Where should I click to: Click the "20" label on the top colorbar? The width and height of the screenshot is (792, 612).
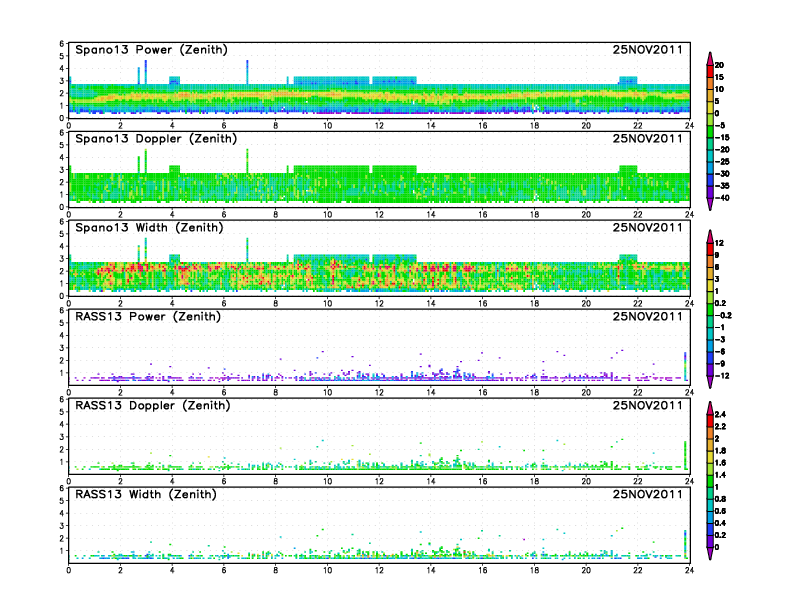(x=719, y=65)
